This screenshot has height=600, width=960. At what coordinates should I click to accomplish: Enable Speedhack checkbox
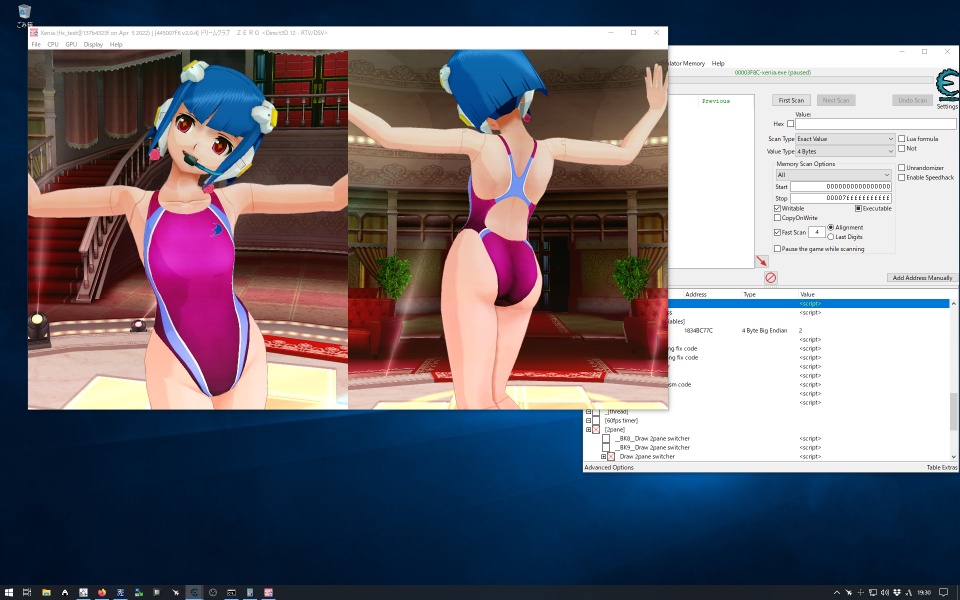click(x=902, y=178)
